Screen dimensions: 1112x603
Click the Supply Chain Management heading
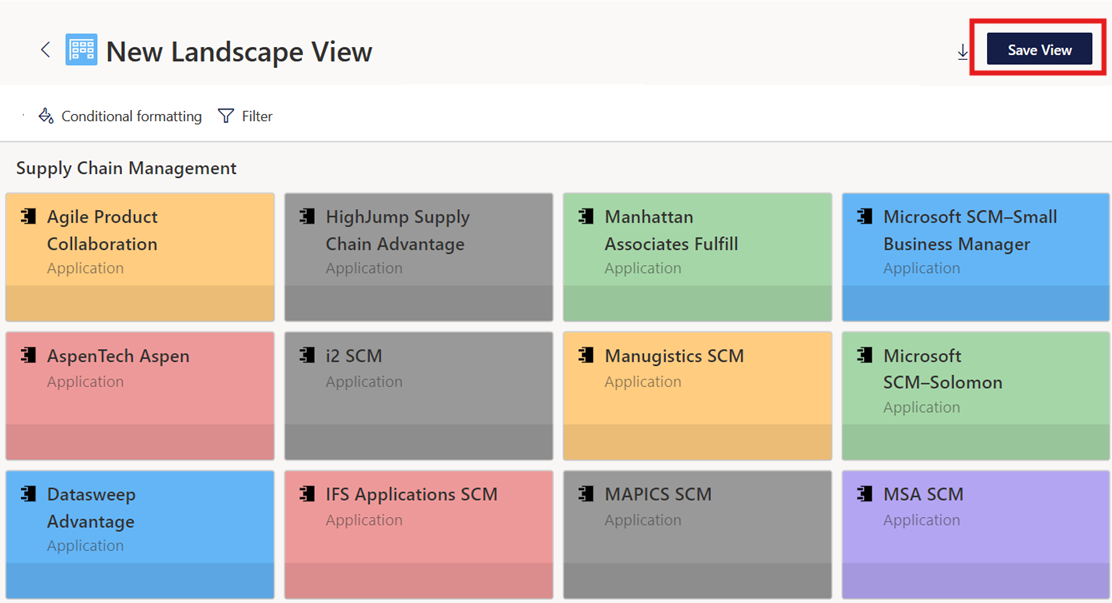pos(126,168)
